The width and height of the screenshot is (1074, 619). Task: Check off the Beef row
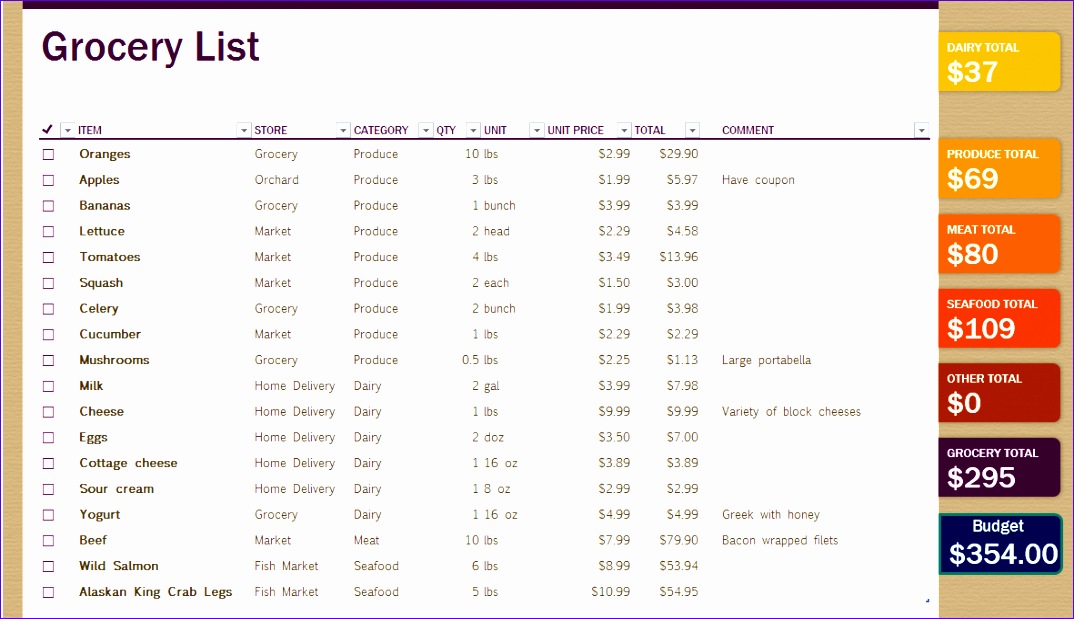(48, 541)
